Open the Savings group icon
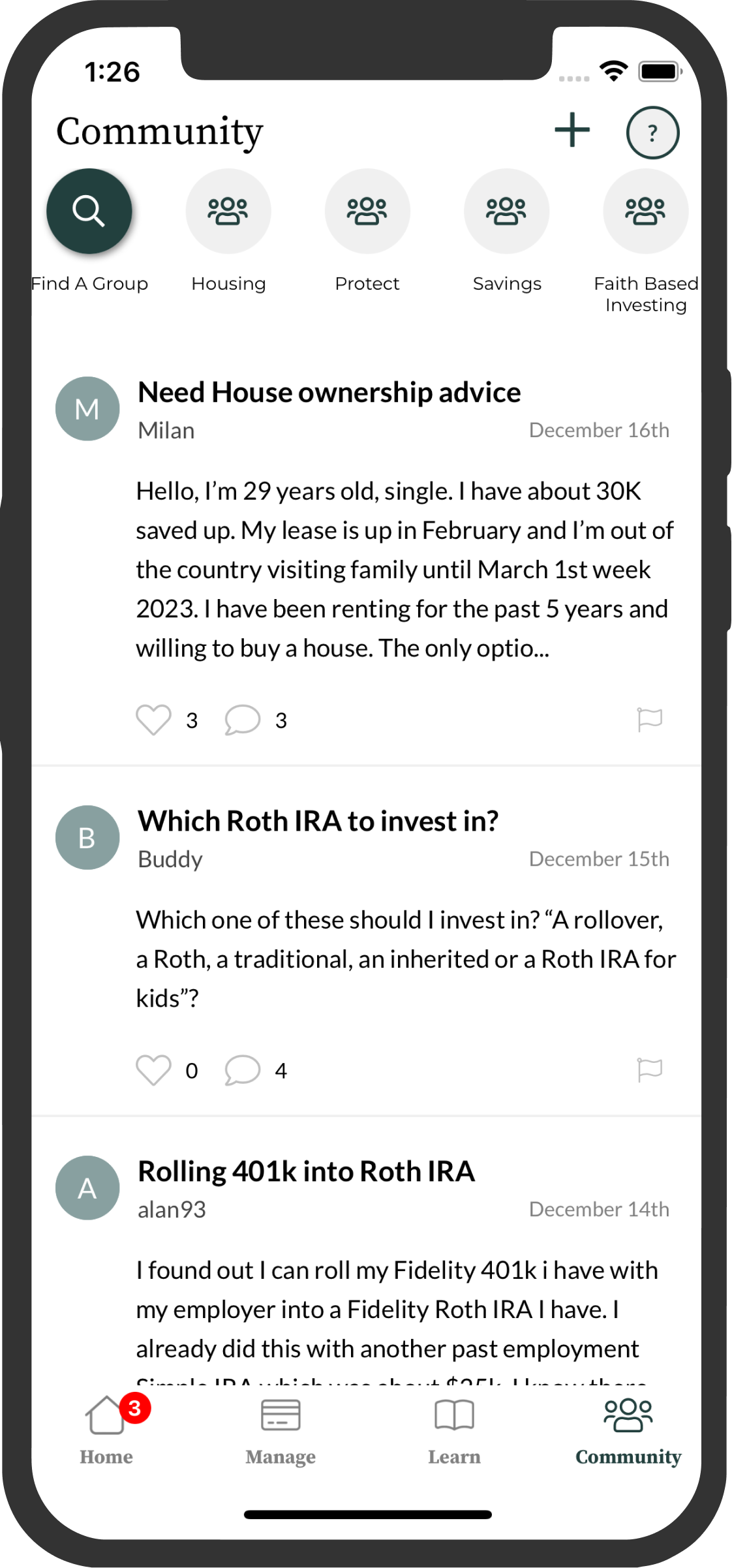The width and height of the screenshot is (732, 1568). (x=507, y=211)
